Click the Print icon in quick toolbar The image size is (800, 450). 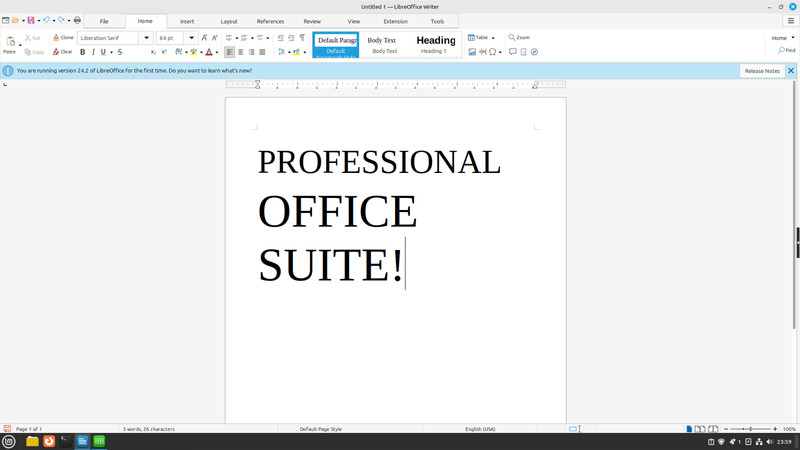(x=77, y=20)
